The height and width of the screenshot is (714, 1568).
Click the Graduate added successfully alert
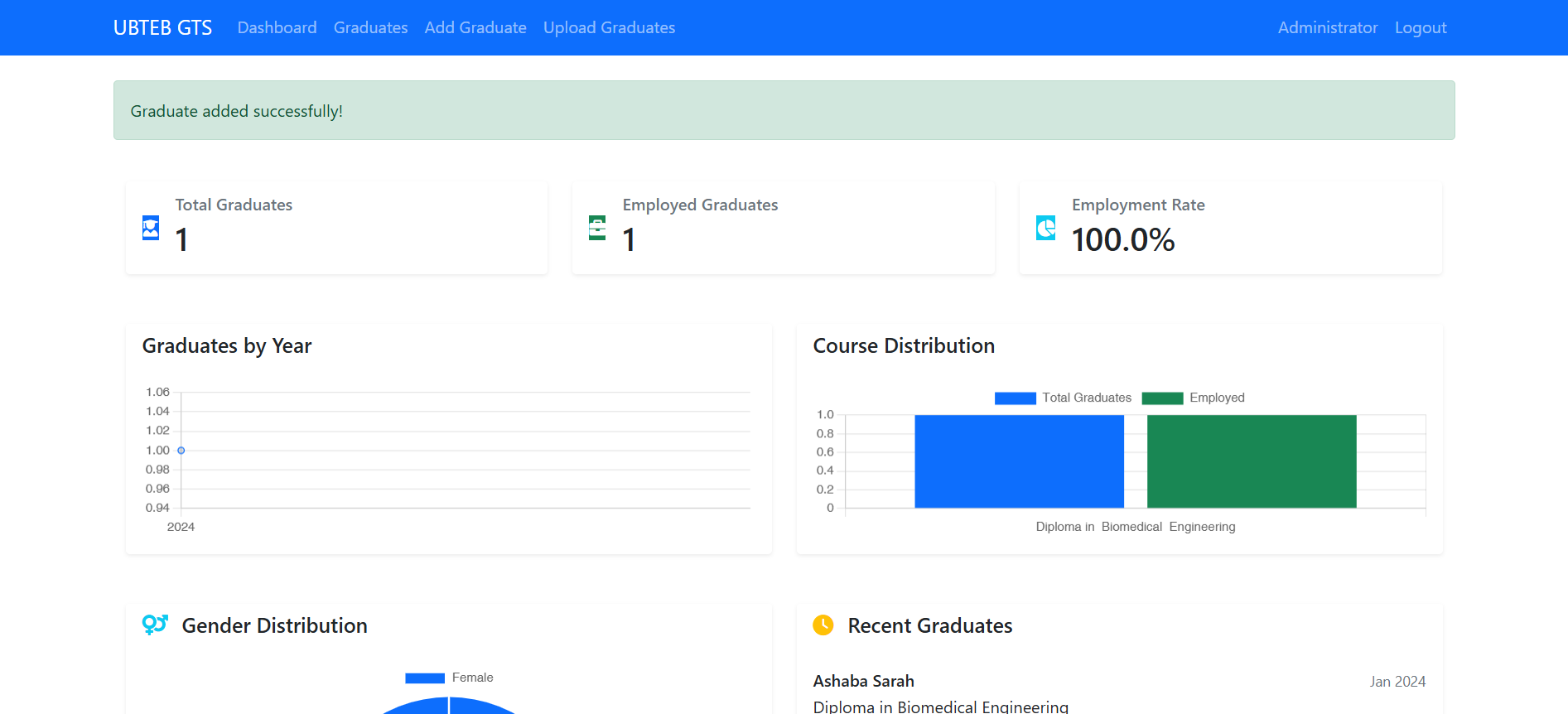coord(784,110)
